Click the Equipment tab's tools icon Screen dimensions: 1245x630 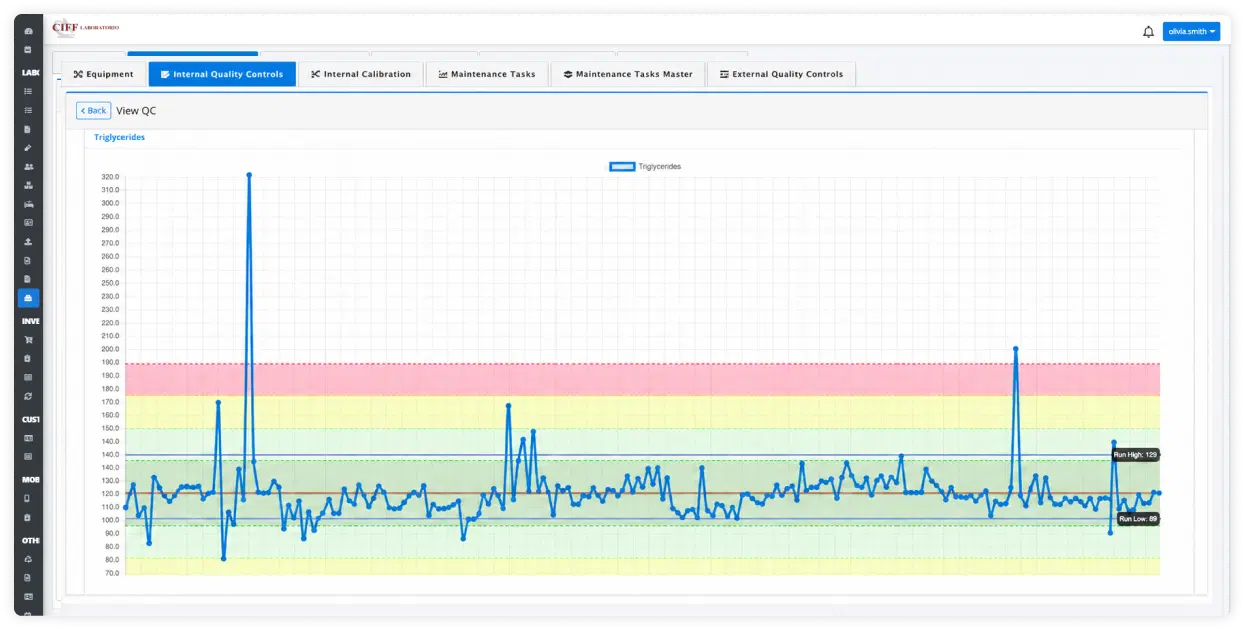[x=78, y=74]
